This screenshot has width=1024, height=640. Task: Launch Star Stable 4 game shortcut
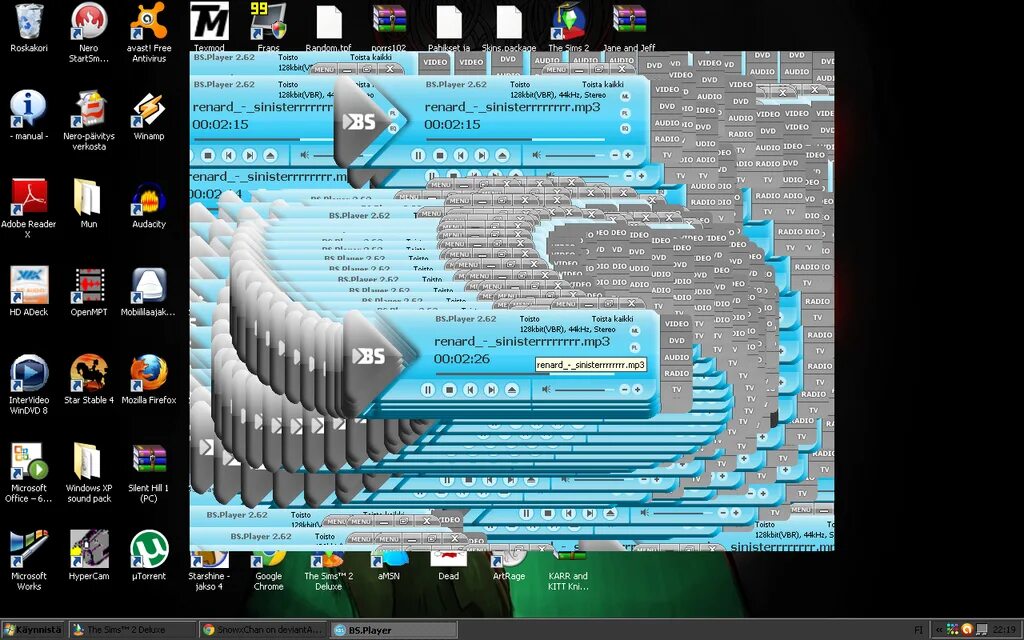click(x=89, y=379)
